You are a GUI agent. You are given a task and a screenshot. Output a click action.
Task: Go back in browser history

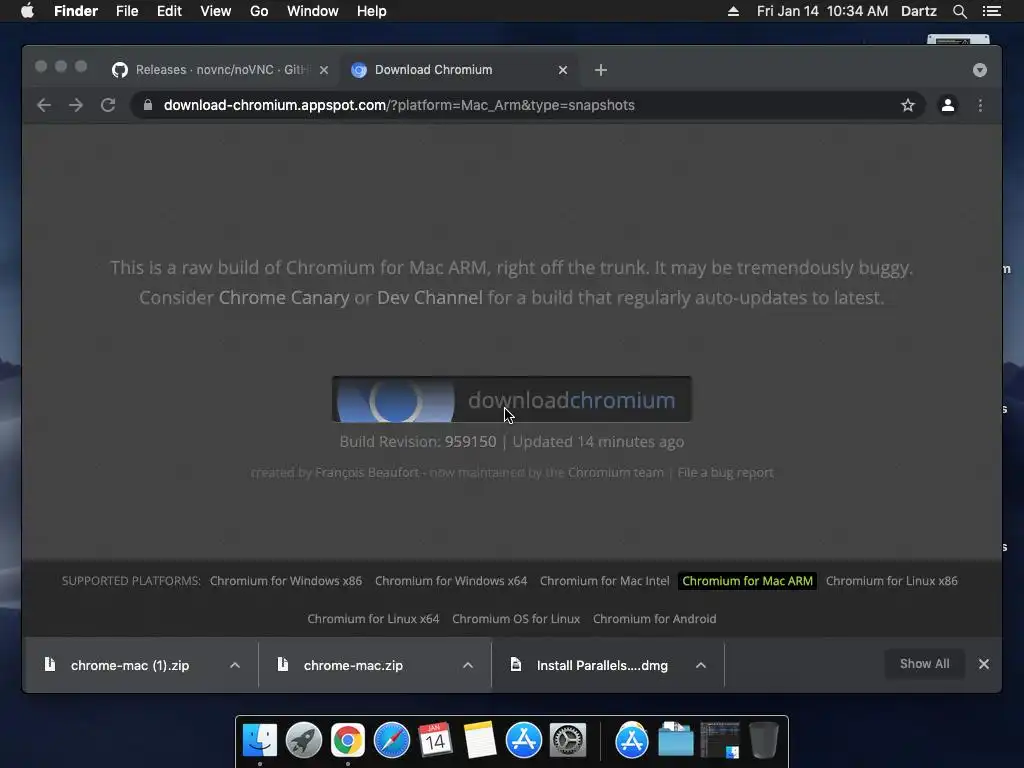pos(44,105)
